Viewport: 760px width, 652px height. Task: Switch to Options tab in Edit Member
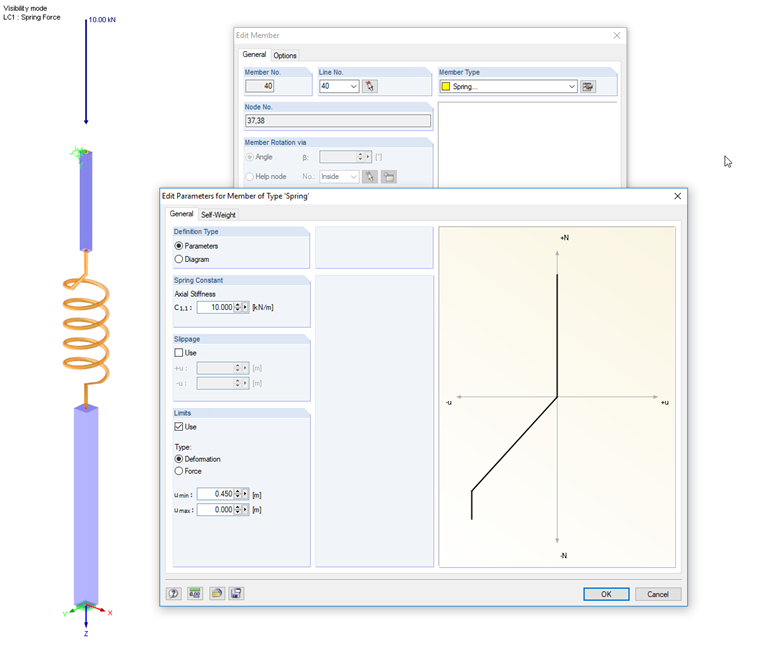(x=285, y=55)
